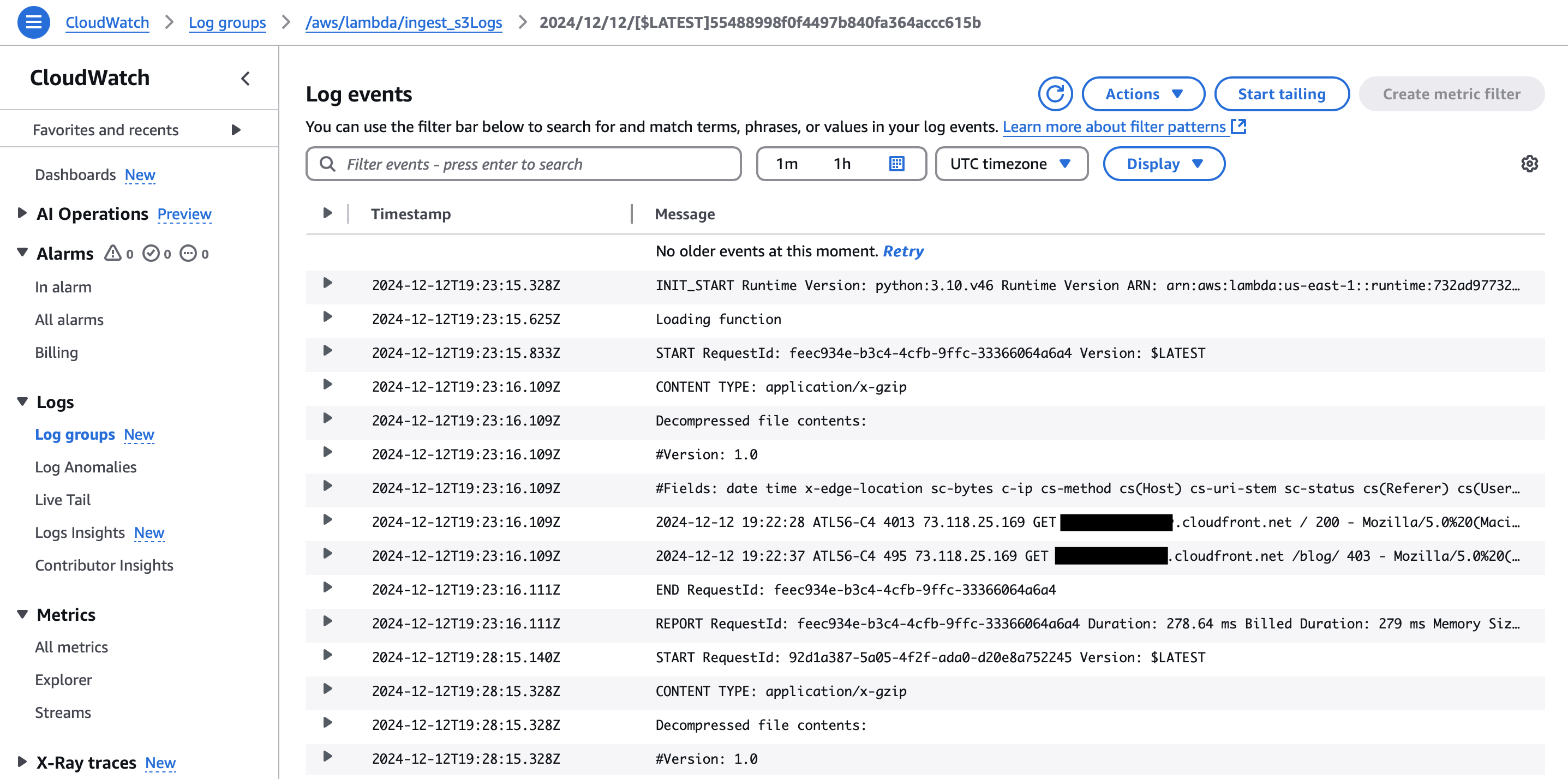Expand the #Version: 1.0 row at 19:23:16.109Z
Image resolution: width=1568 pixels, height=779 pixels.
tap(327, 452)
